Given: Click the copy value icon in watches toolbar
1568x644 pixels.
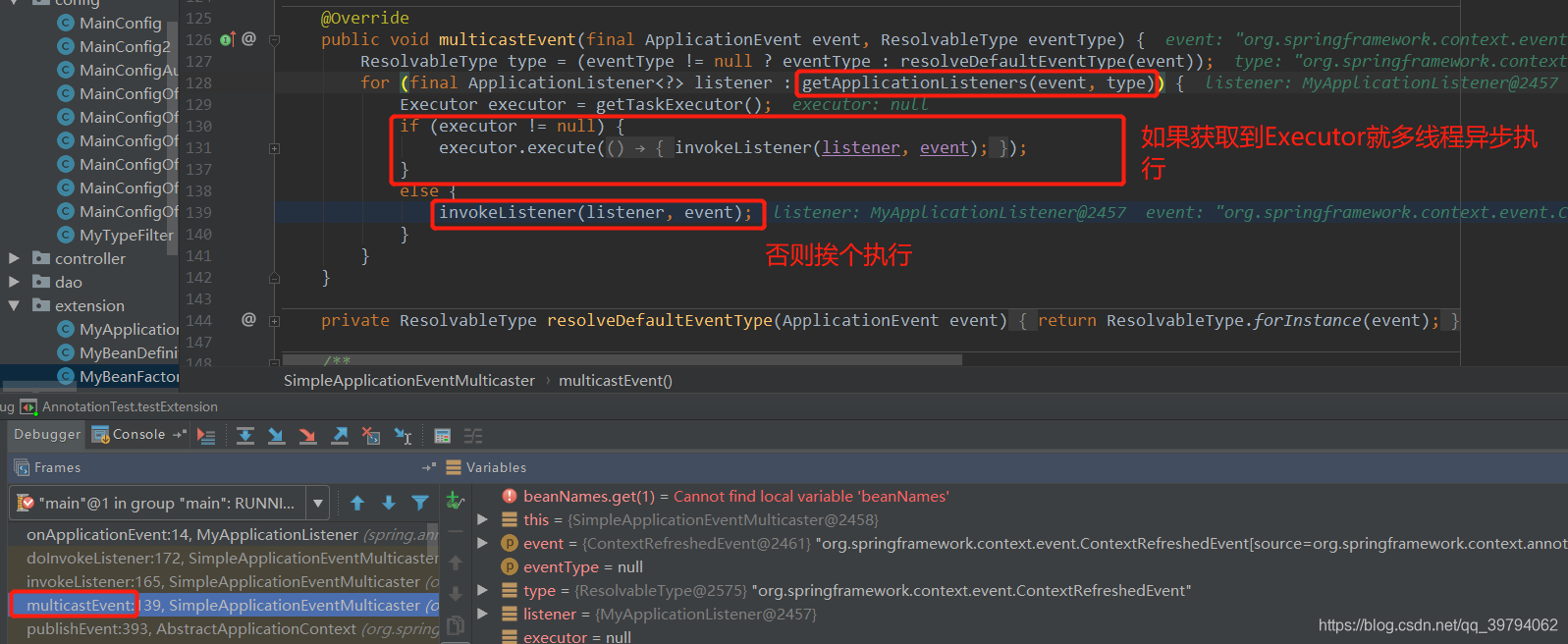Looking at the screenshot, I should point(456,625).
